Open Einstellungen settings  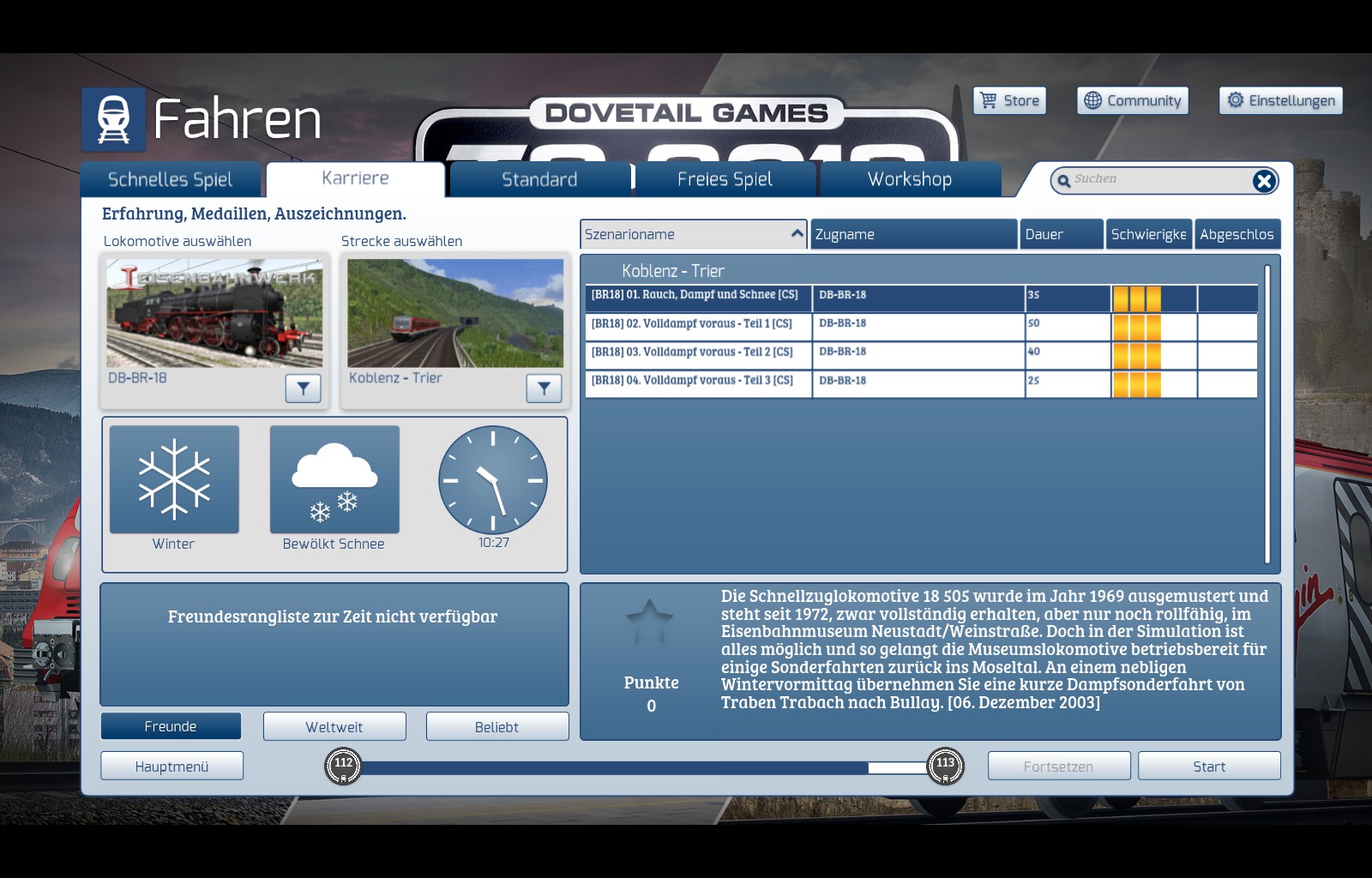point(1281,100)
